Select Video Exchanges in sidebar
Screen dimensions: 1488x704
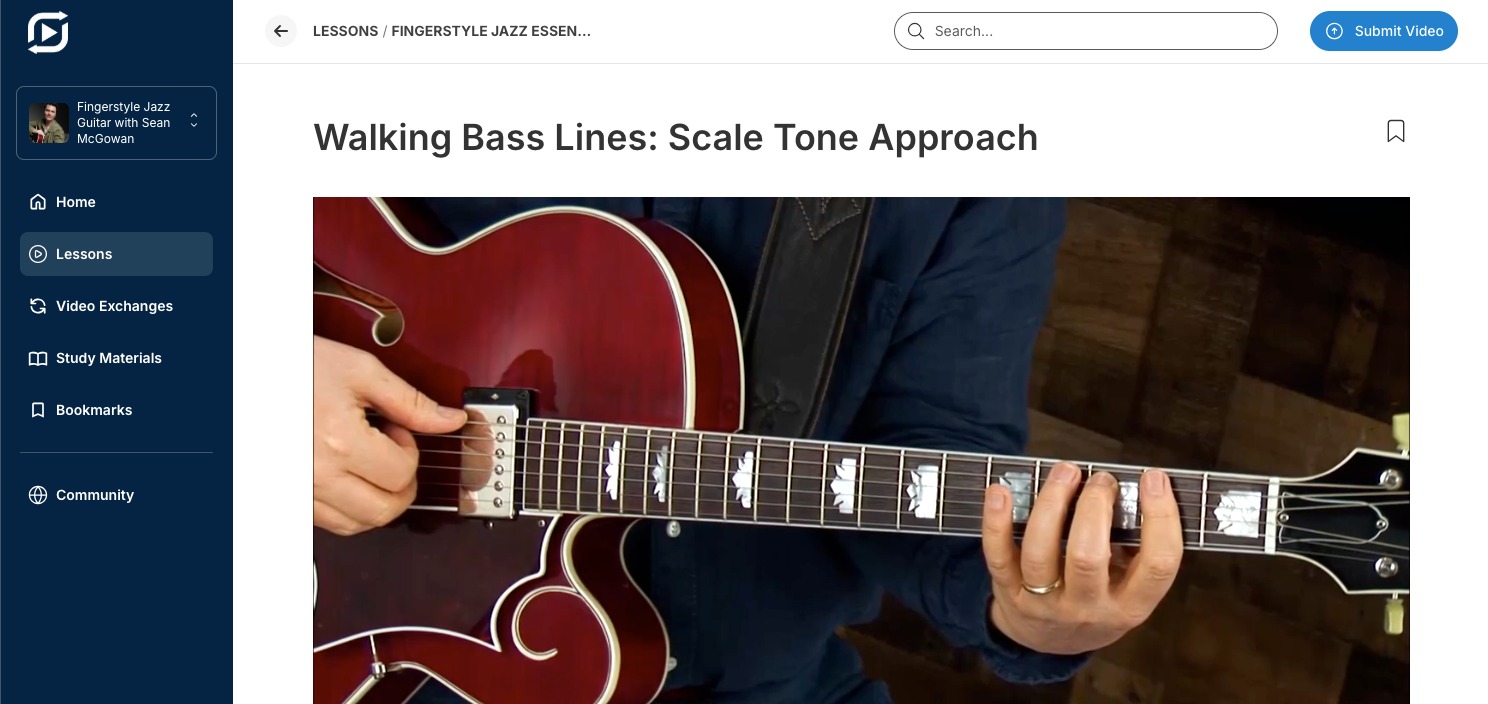(x=116, y=306)
